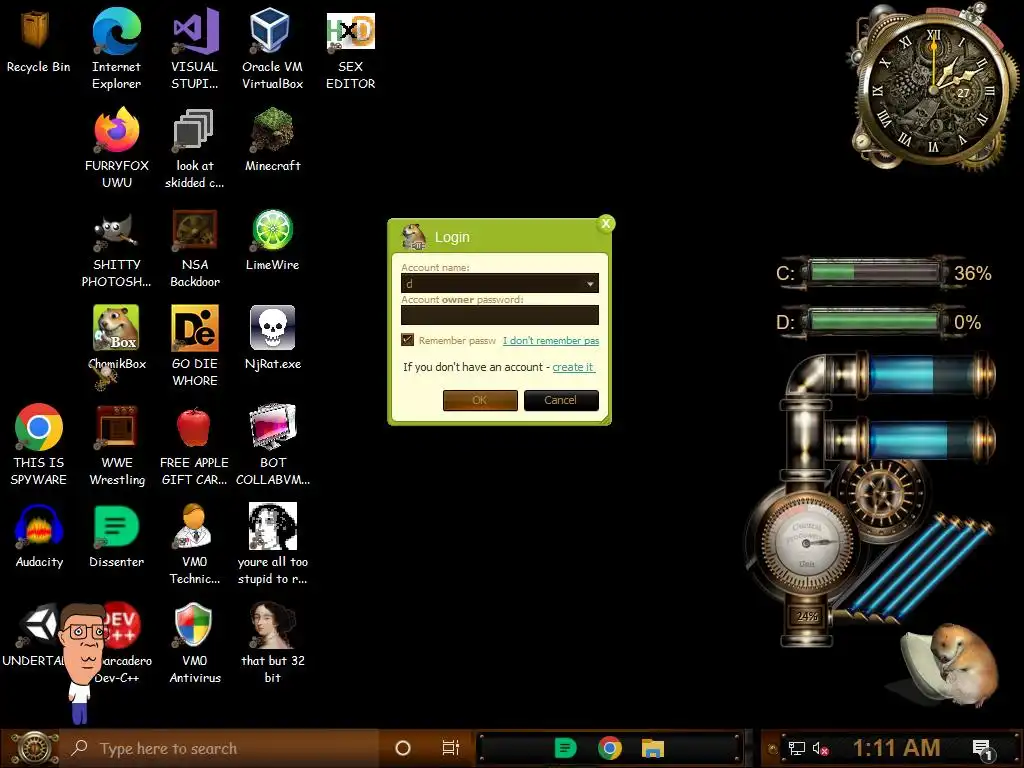Toggle the Remember password checkbox

click(408, 340)
